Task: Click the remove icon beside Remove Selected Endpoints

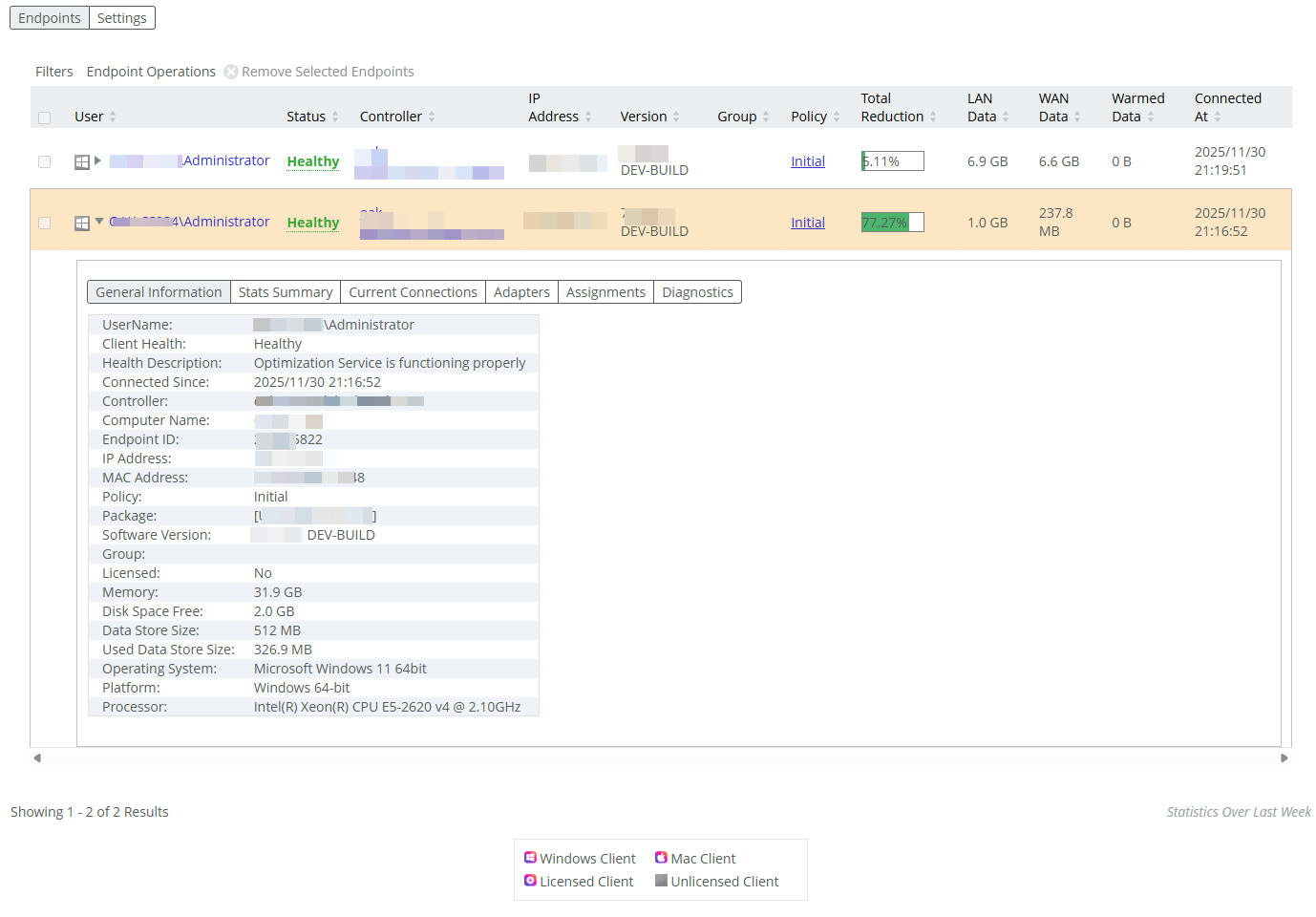Action: [231, 72]
